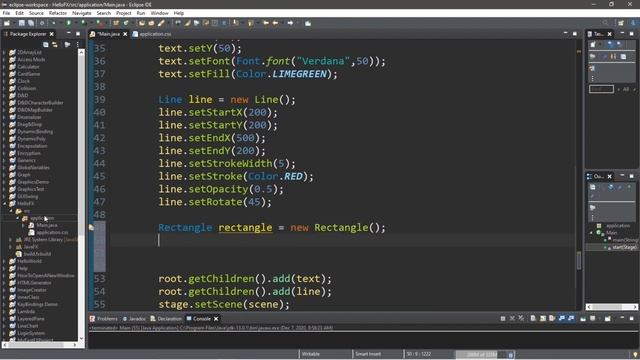This screenshot has height=360, width=640.
Task: Collapse the HelloFX project
Action: [x=4, y=203]
